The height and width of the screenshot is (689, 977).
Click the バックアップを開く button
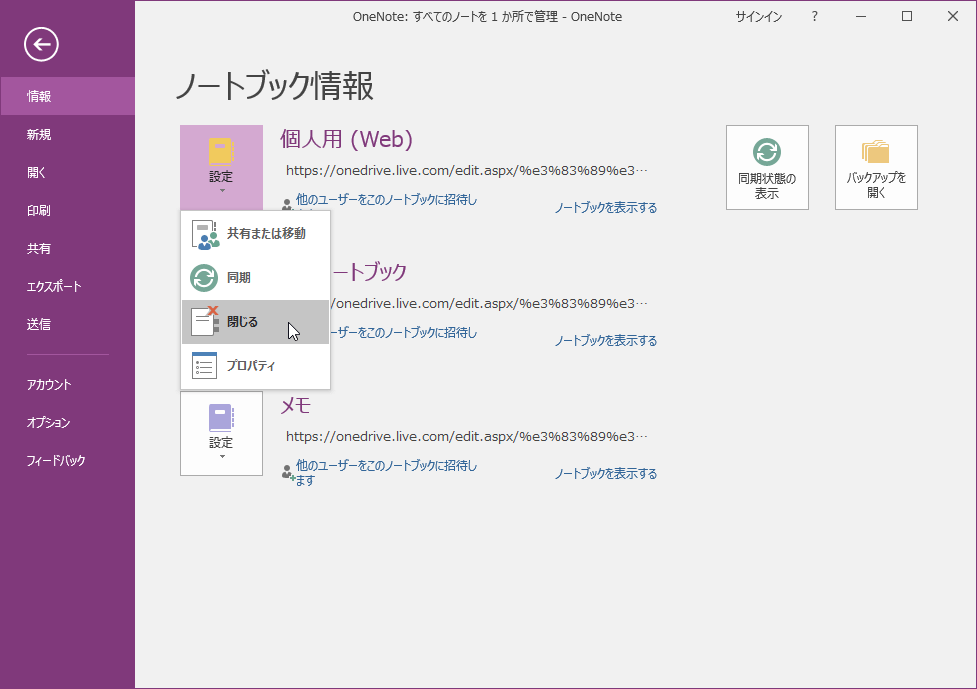pos(876,168)
